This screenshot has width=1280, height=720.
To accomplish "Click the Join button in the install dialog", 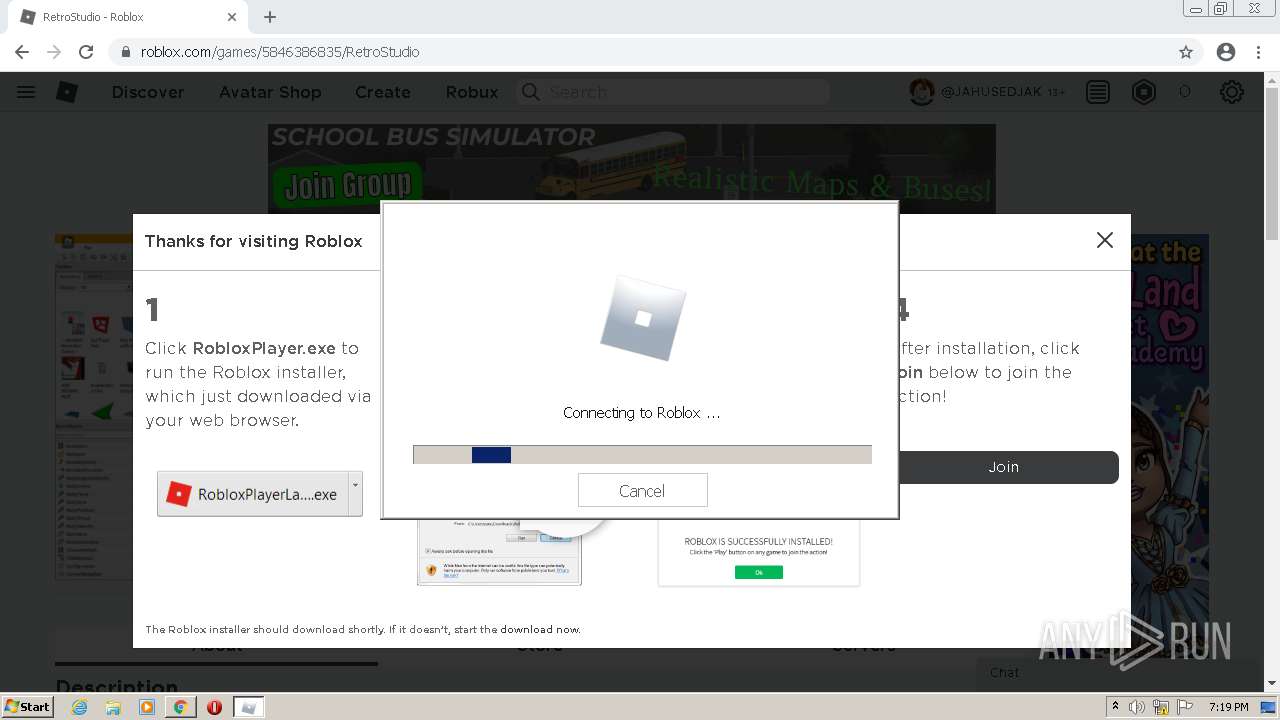I will pyautogui.click(x=1003, y=467).
